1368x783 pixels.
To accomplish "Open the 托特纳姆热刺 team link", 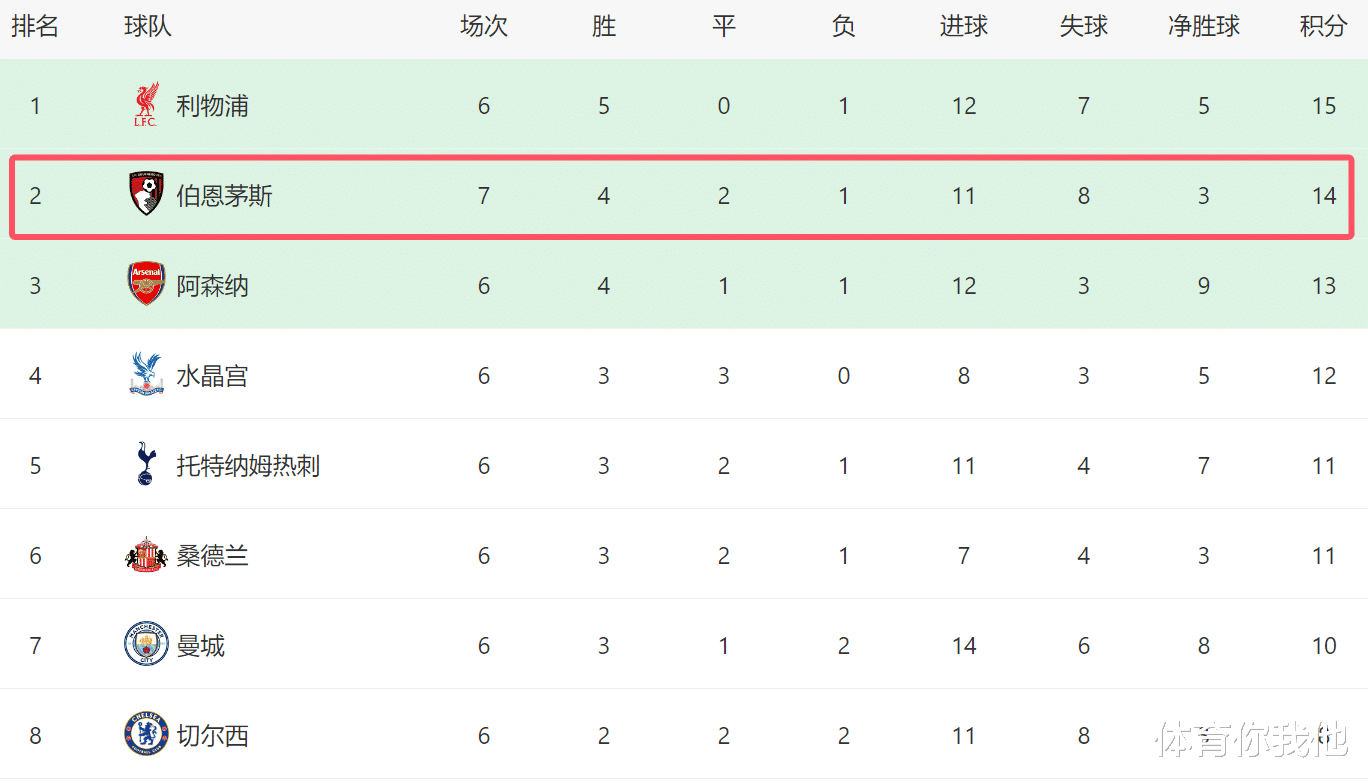I will 248,466.
